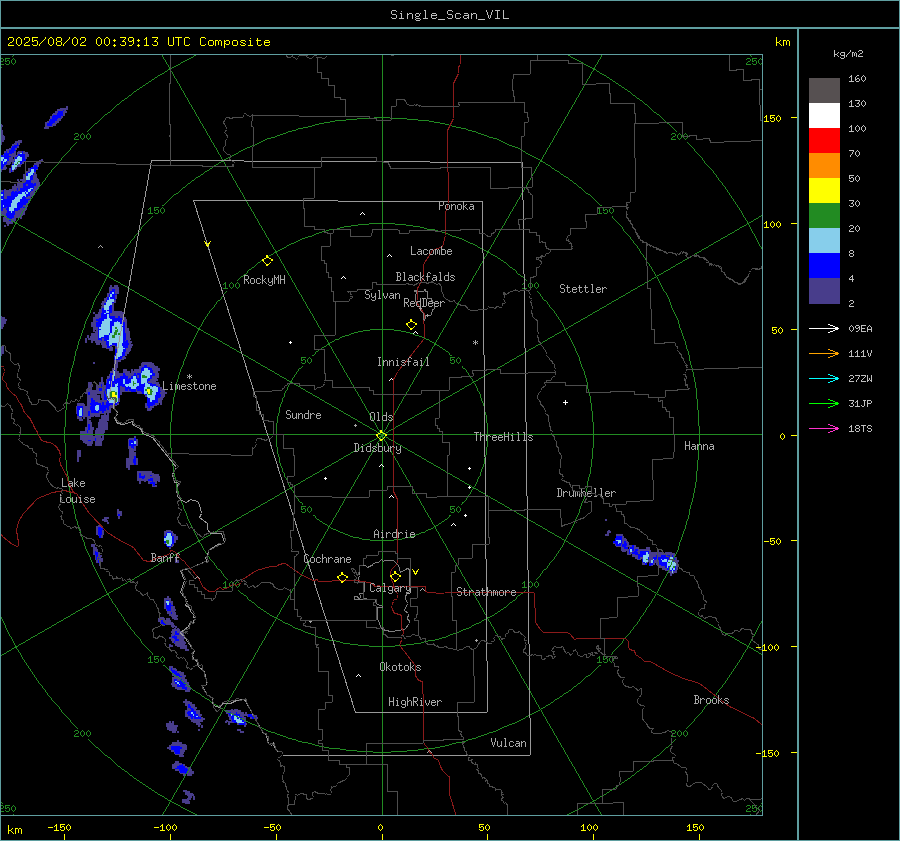Screen dimensions: 900x841
Task: Click the asterisk marker above Limestone
Action: (189, 377)
